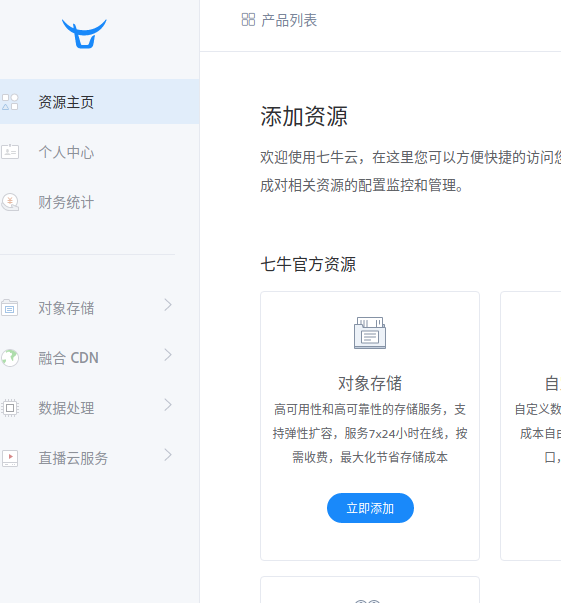Click the 资源主页 sidebar icon
Viewport: 561px width, 603px height.
point(10,102)
